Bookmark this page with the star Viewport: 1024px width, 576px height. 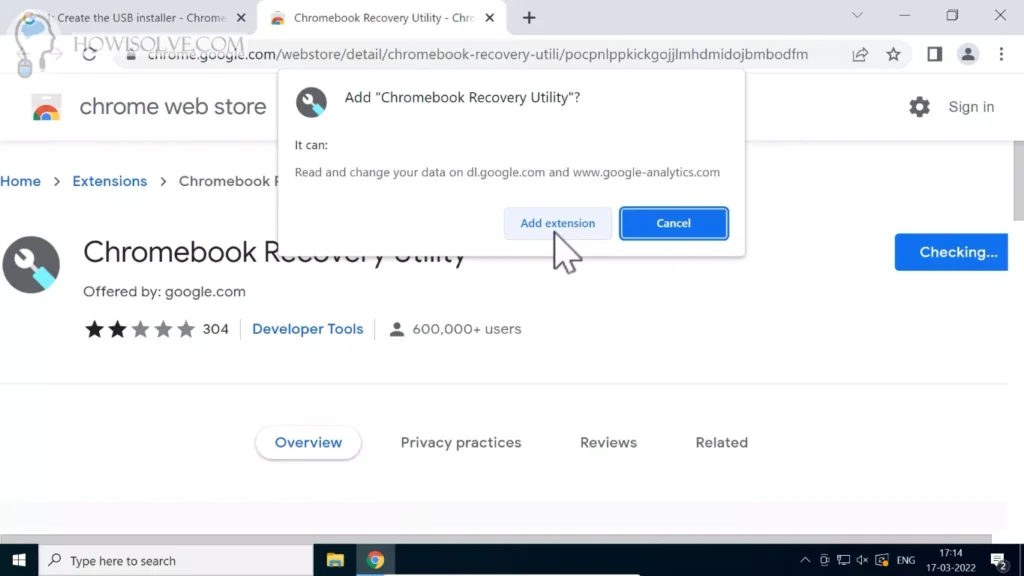(x=893, y=54)
